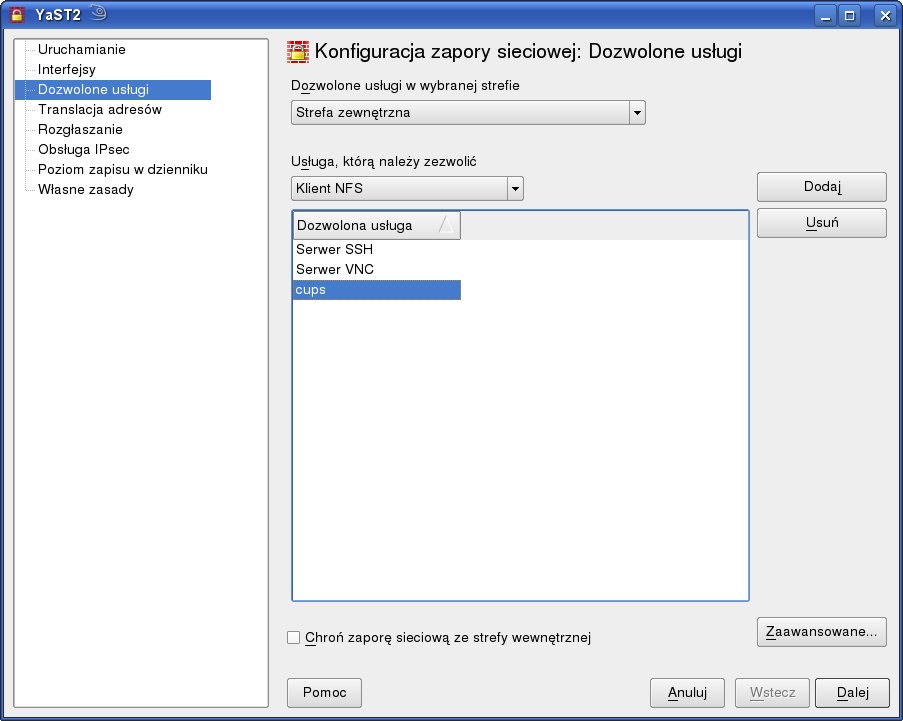The width and height of the screenshot is (903, 721).
Task: Open Translacja adresów section
Action: coord(99,109)
